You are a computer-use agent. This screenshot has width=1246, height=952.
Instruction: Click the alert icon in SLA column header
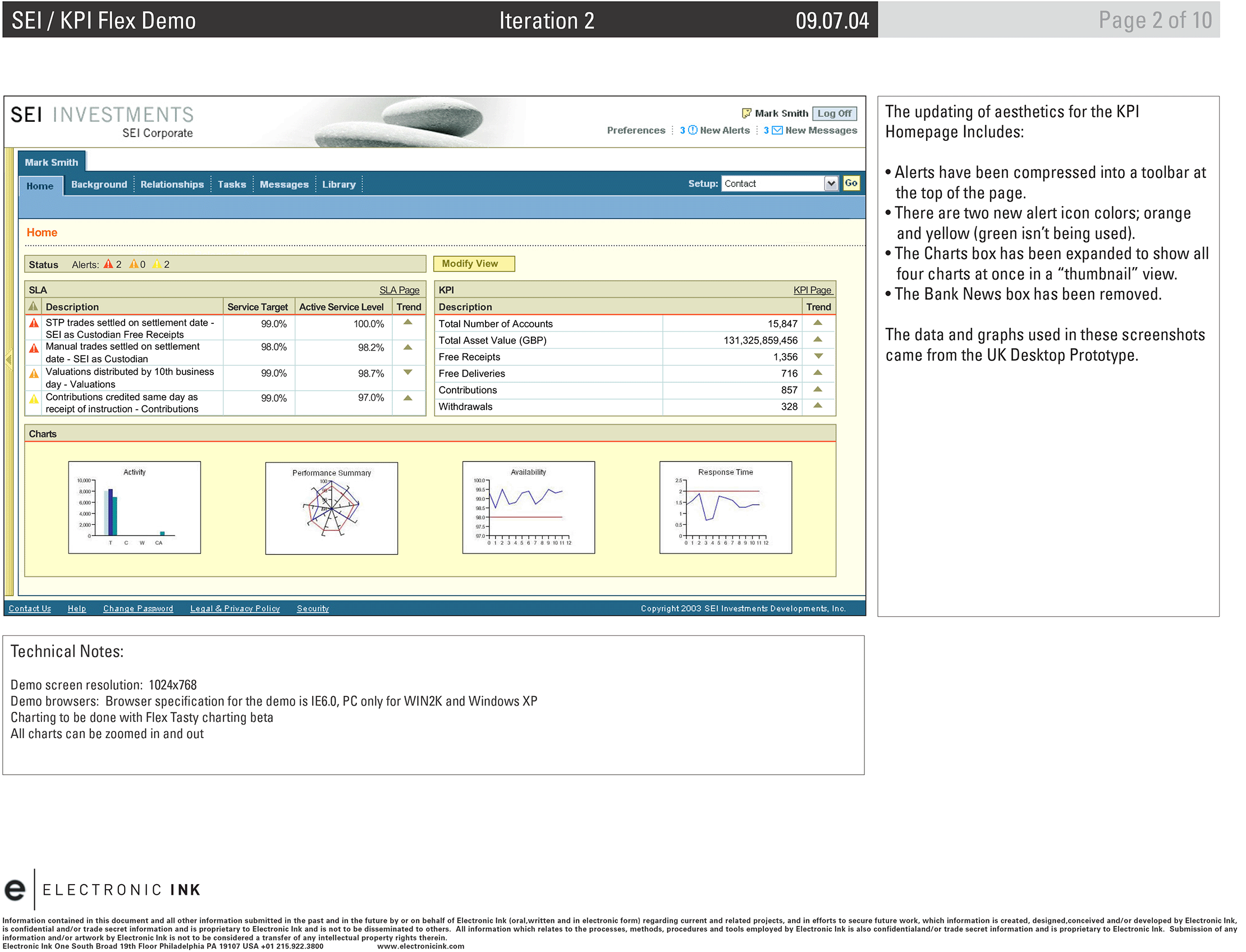tap(34, 306)
